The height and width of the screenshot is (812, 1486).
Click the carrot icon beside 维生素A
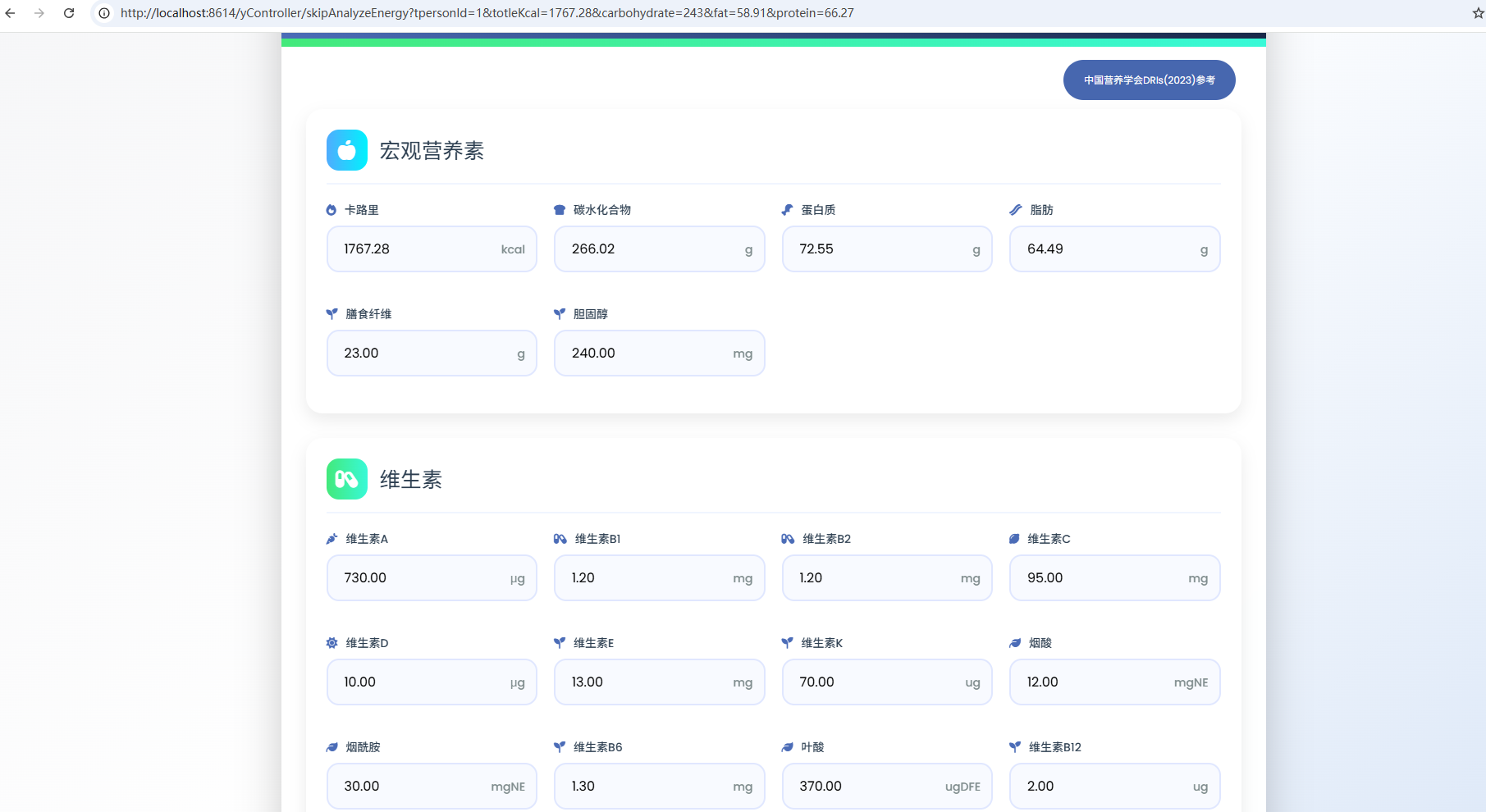[x=331, y=539]
